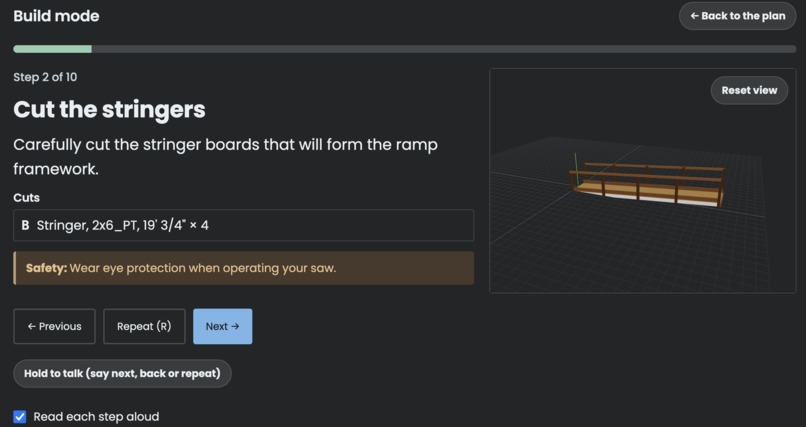Click the Cut the stringers heading

(109, 109)
